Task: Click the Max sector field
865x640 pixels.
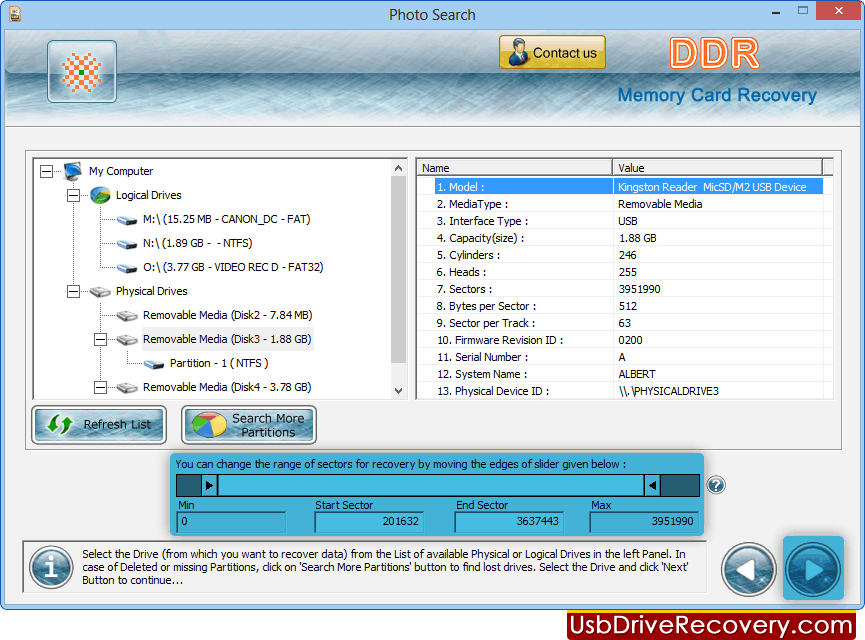Action: (x=644, y=522)
